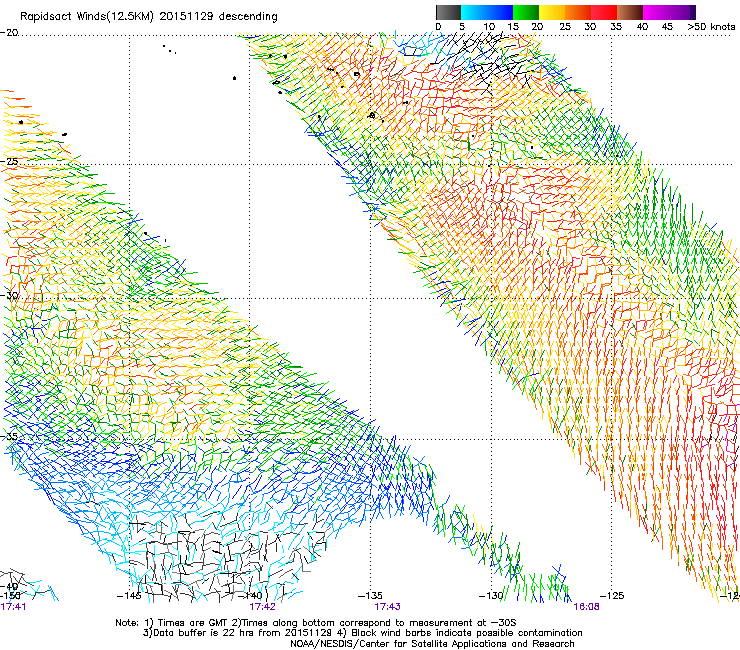Click the yellow 20-25 knots legend segment
This screenshot has width=740, height=650.
coord(552,12)
